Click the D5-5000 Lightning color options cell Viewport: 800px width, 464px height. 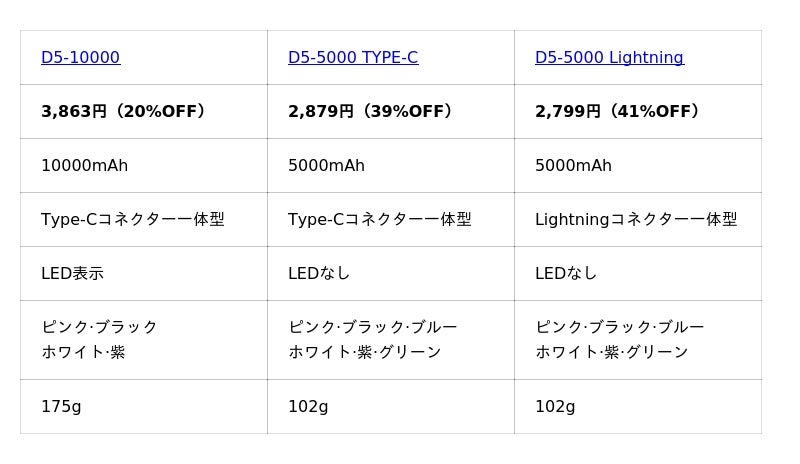(x=619, y=340)
